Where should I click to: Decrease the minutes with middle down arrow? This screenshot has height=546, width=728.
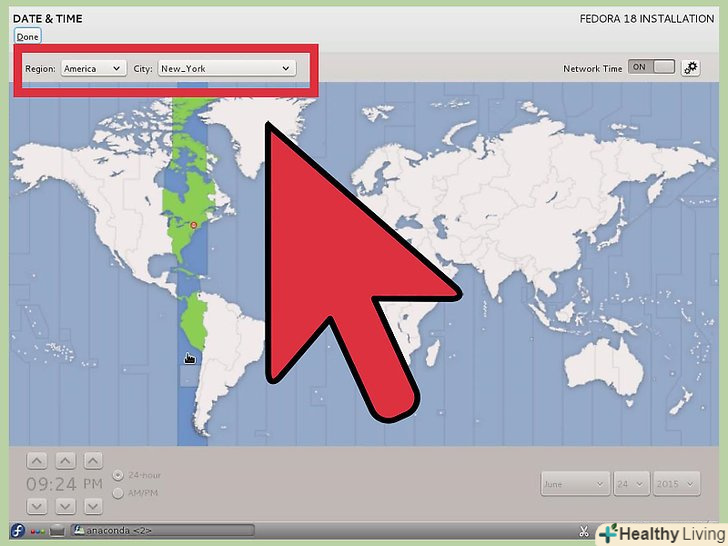point(65,506)
